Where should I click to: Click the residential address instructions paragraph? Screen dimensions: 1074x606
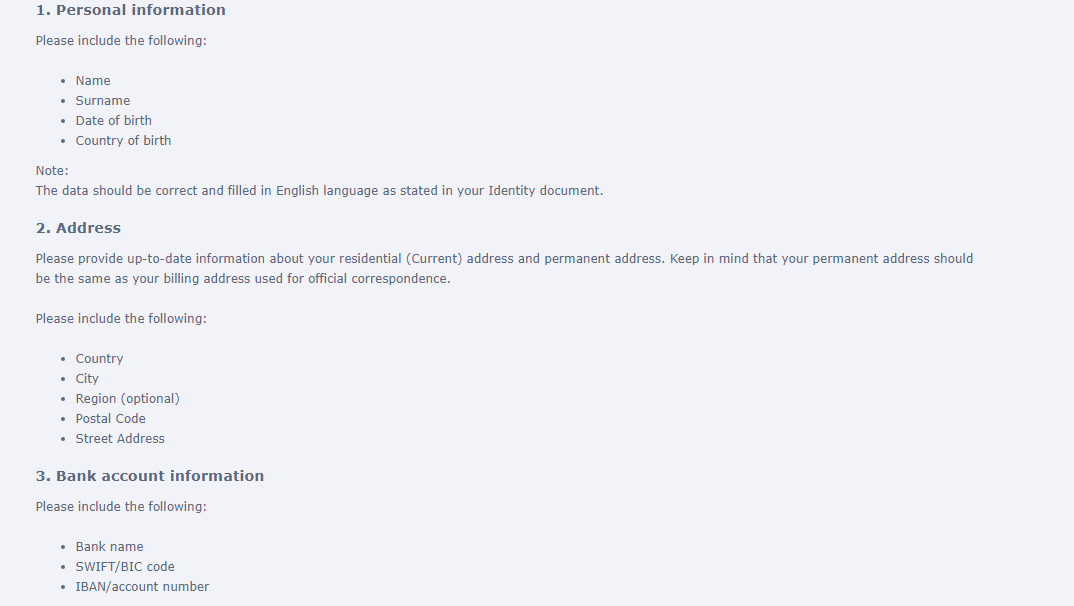click(504, 268)
